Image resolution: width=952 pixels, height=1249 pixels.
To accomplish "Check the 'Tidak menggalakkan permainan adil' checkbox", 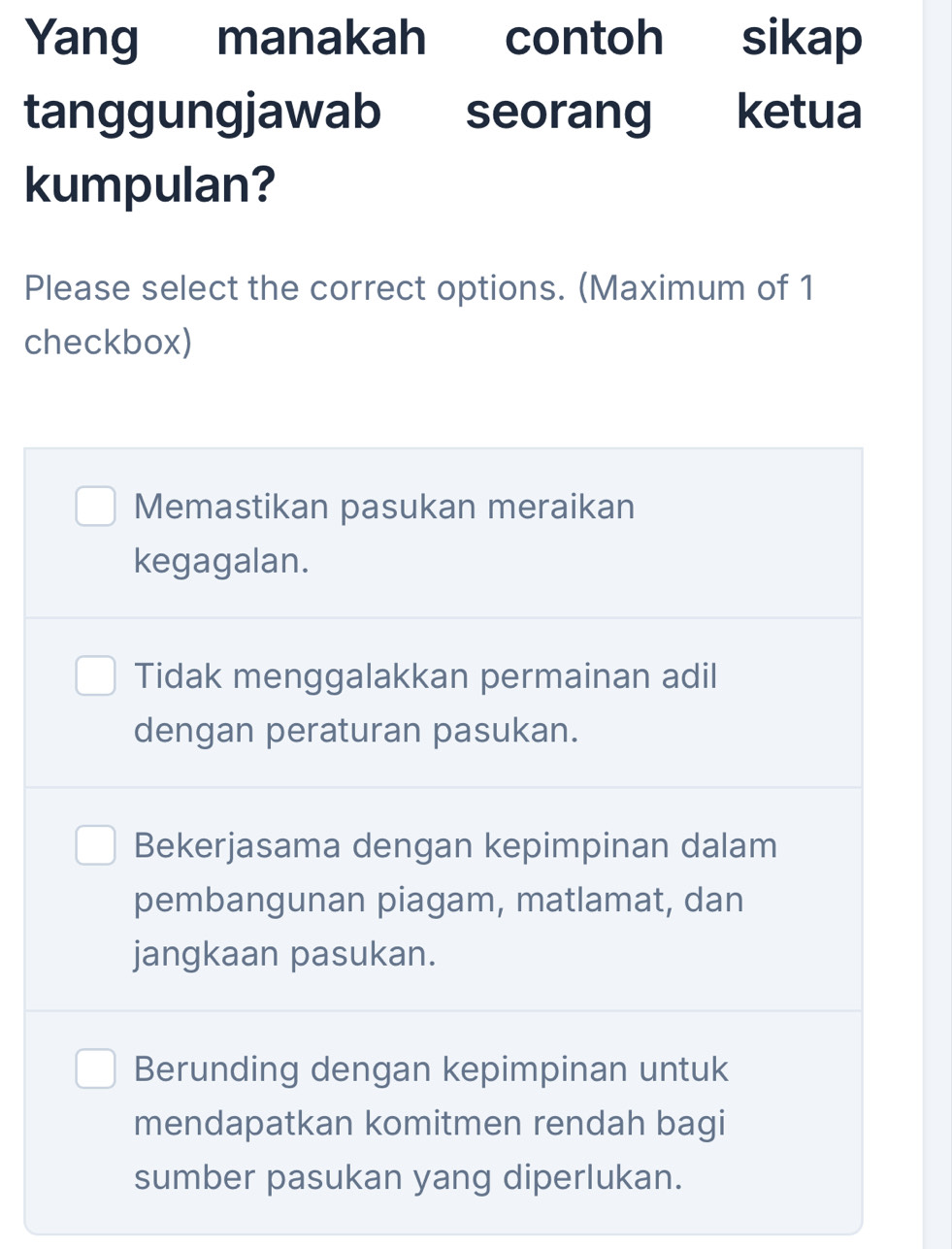I will coord(95,676).
